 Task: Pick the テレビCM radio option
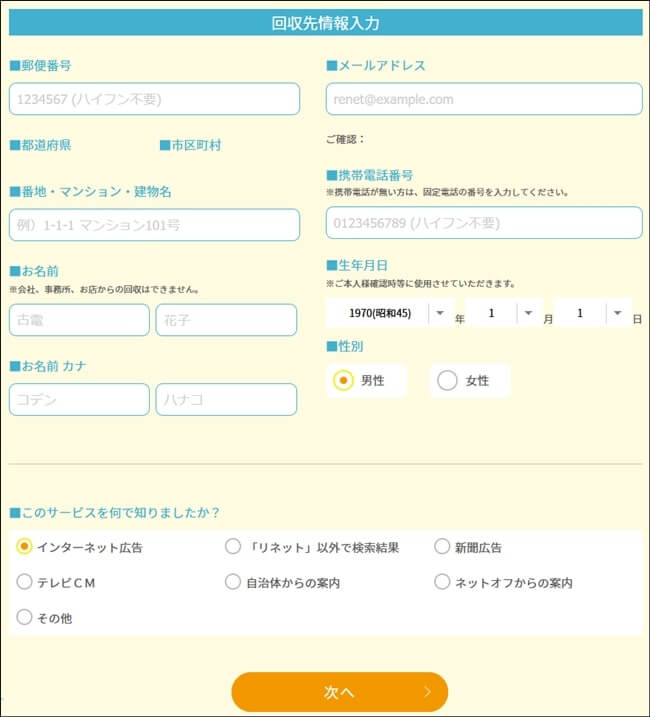(x=25, y=582)
